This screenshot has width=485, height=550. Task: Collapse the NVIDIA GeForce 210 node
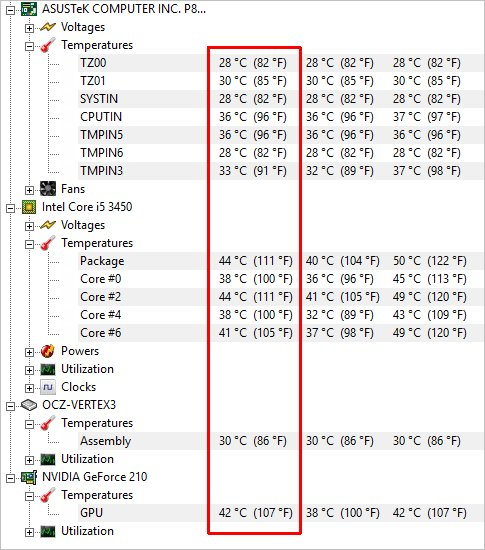tap(11, 478)
